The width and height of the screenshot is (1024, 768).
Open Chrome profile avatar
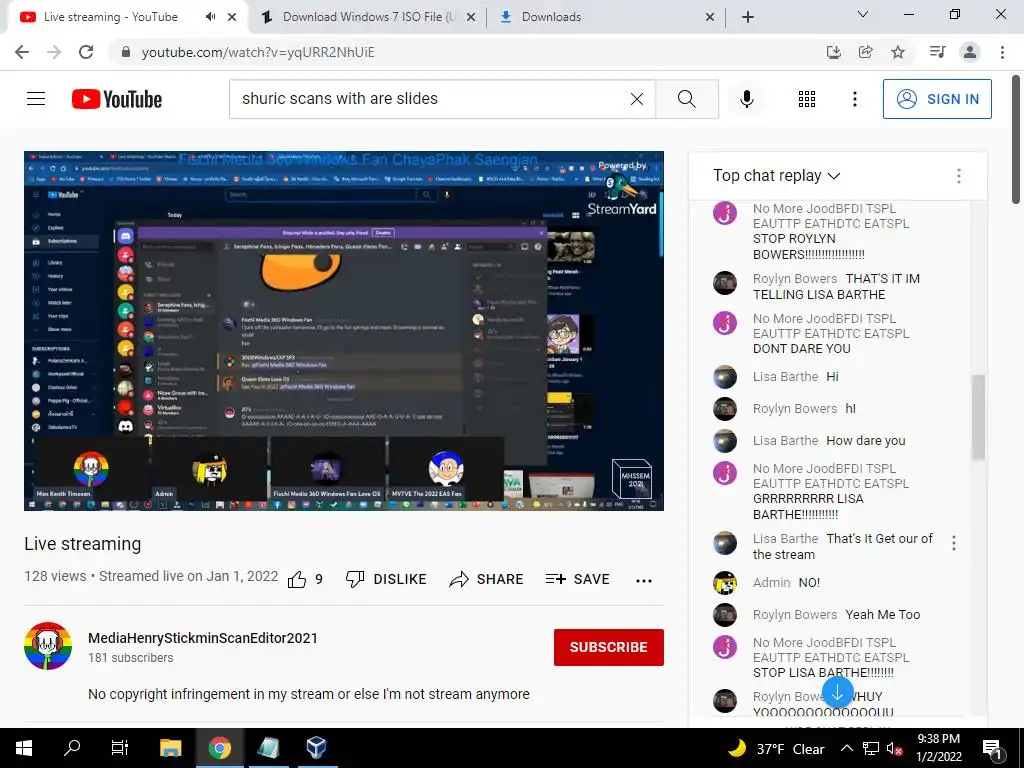click(x=970, y=52)
